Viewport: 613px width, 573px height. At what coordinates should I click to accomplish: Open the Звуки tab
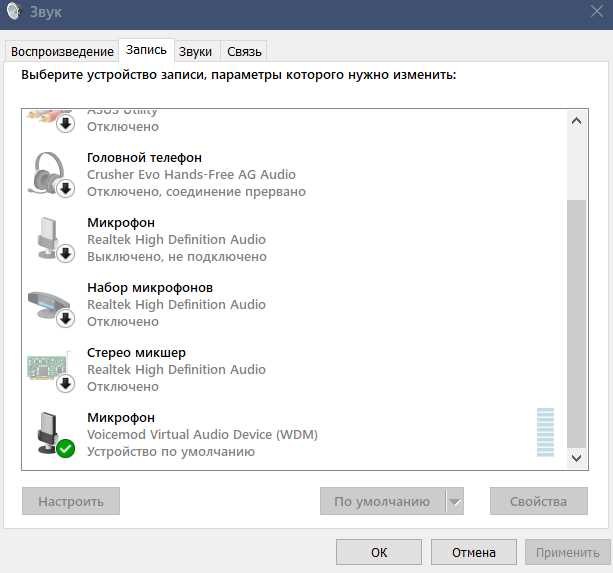pyautogui.click(x=195, y=51)
